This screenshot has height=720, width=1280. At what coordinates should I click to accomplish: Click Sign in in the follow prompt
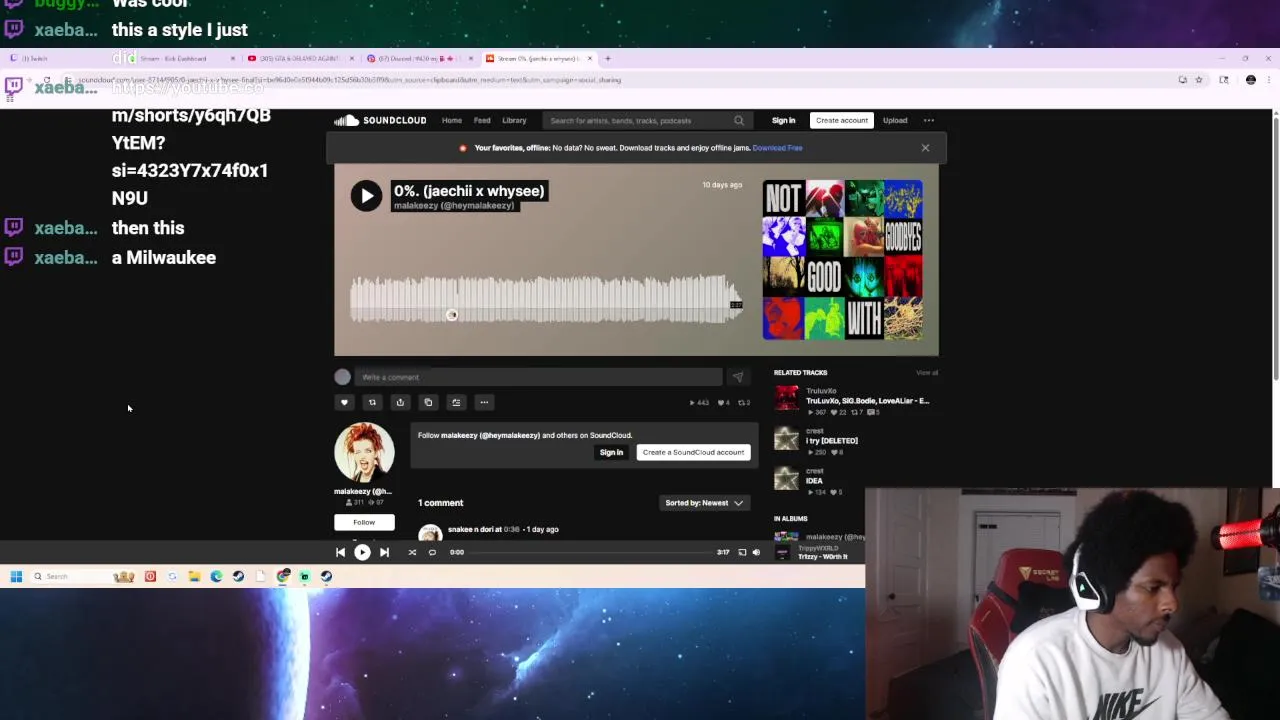click(x=611, y=452)
